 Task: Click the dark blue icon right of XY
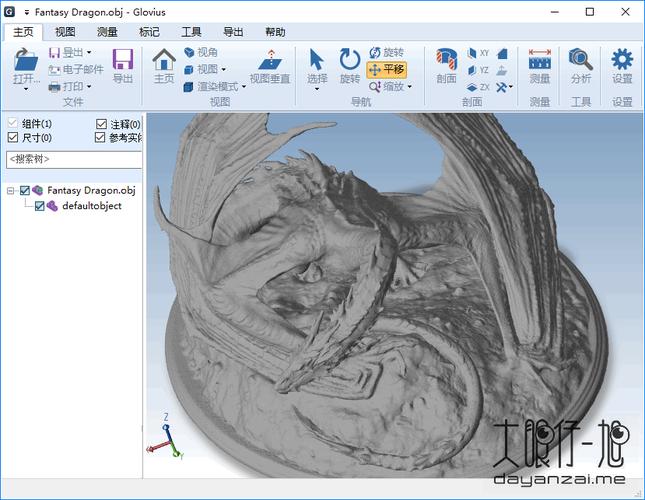[502, 53]
